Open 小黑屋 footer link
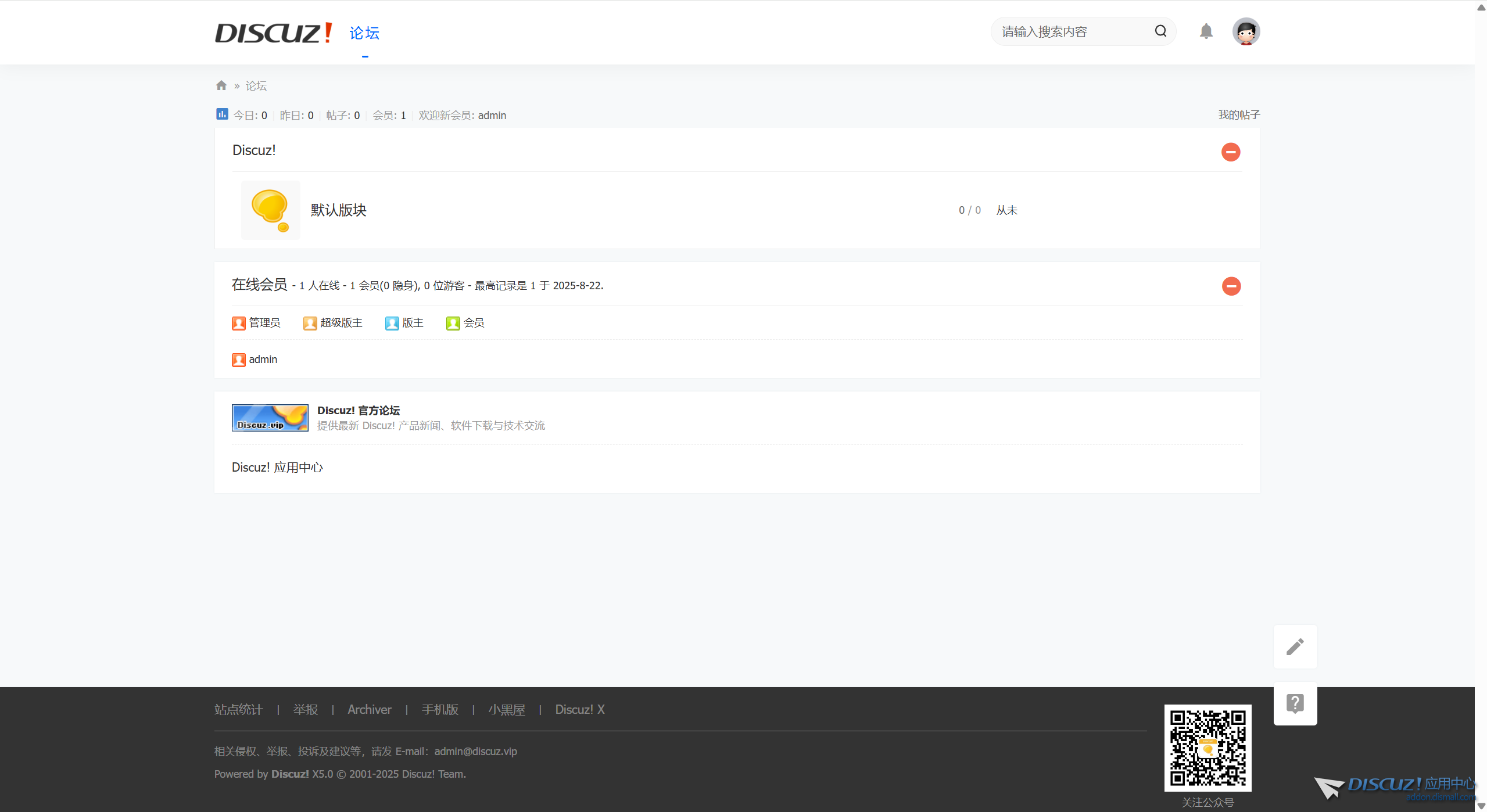 pos(507,710)
